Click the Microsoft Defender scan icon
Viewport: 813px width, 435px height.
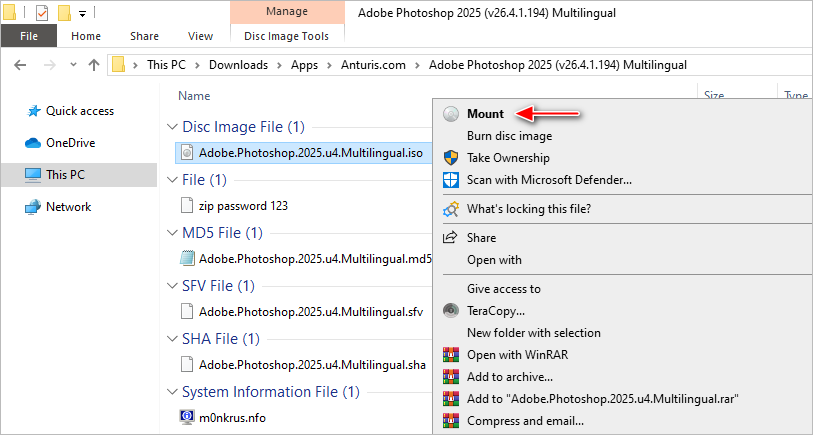[x=451, y=180]
